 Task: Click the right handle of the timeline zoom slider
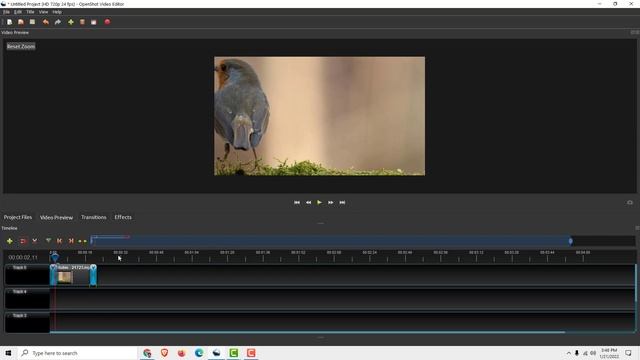(x=571, y=241)
